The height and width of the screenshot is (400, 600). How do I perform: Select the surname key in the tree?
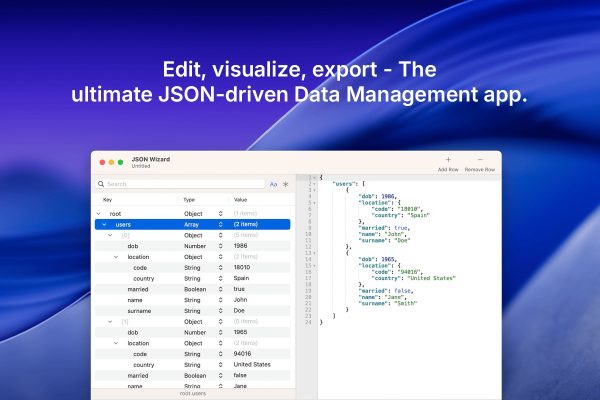point(139,311)
